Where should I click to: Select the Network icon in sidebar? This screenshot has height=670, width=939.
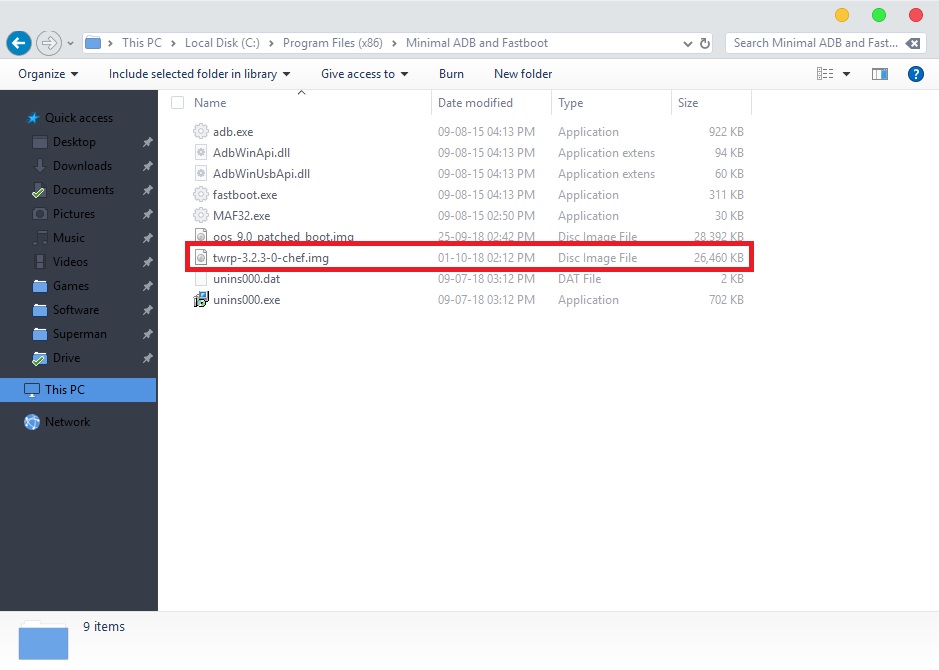(32, 422)
